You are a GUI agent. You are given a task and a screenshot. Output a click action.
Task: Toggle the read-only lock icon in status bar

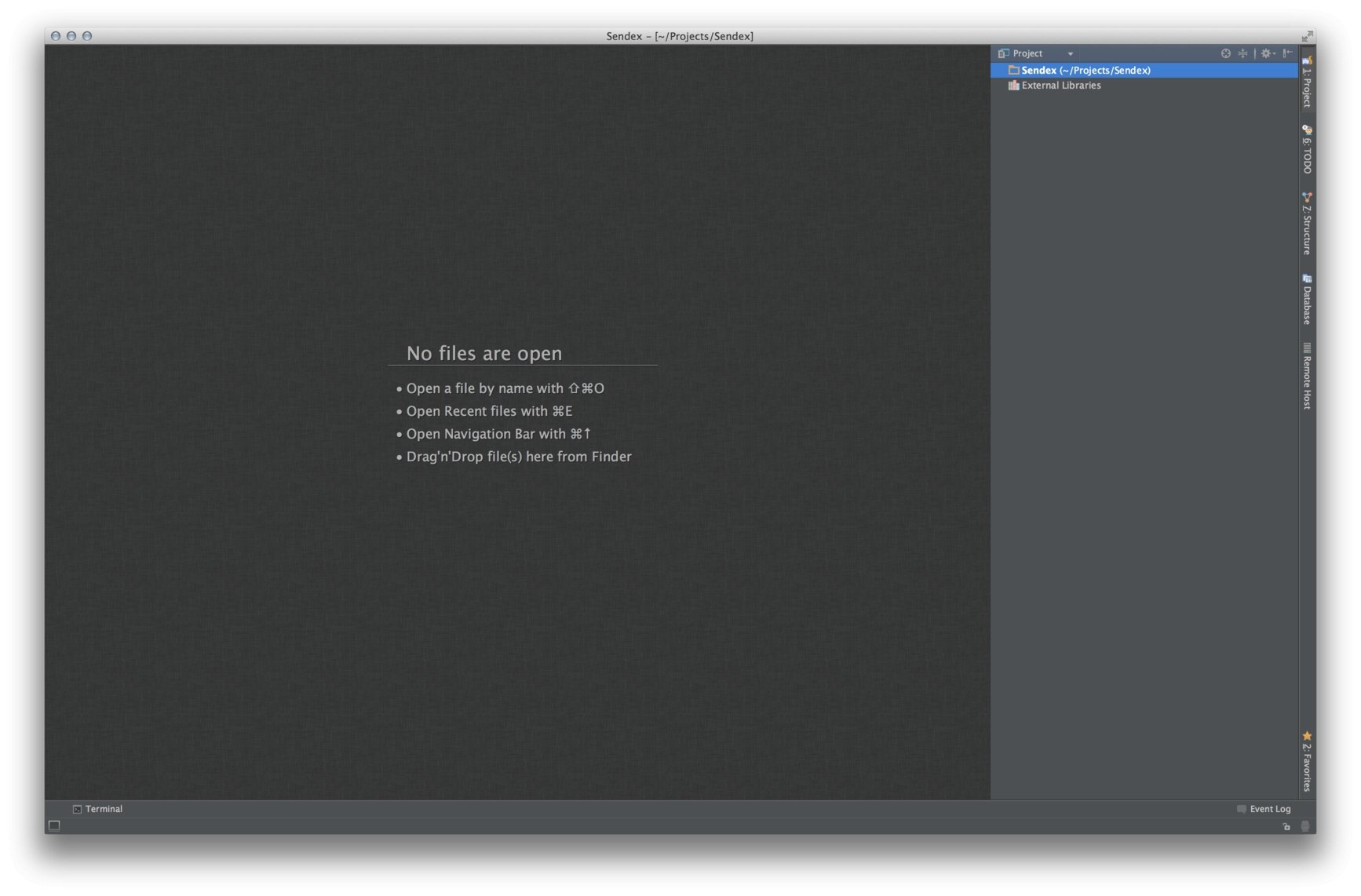click(x=1286, y=826)
